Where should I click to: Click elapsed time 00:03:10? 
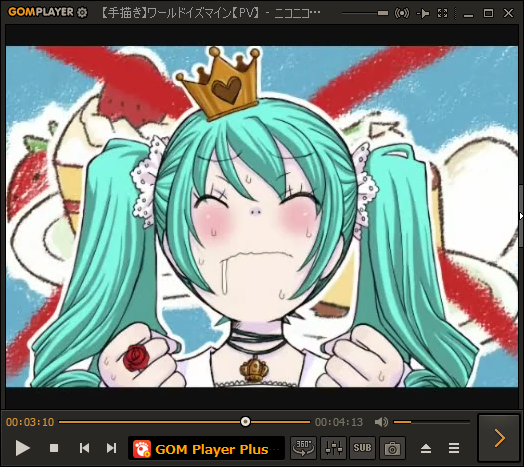[30, 422]
